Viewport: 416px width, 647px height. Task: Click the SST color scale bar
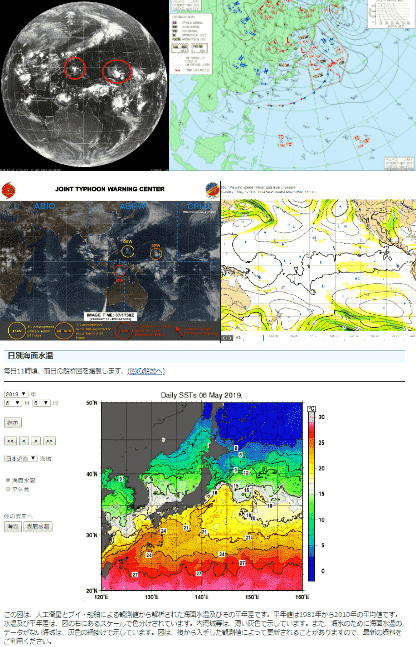(x=312, y=494)
